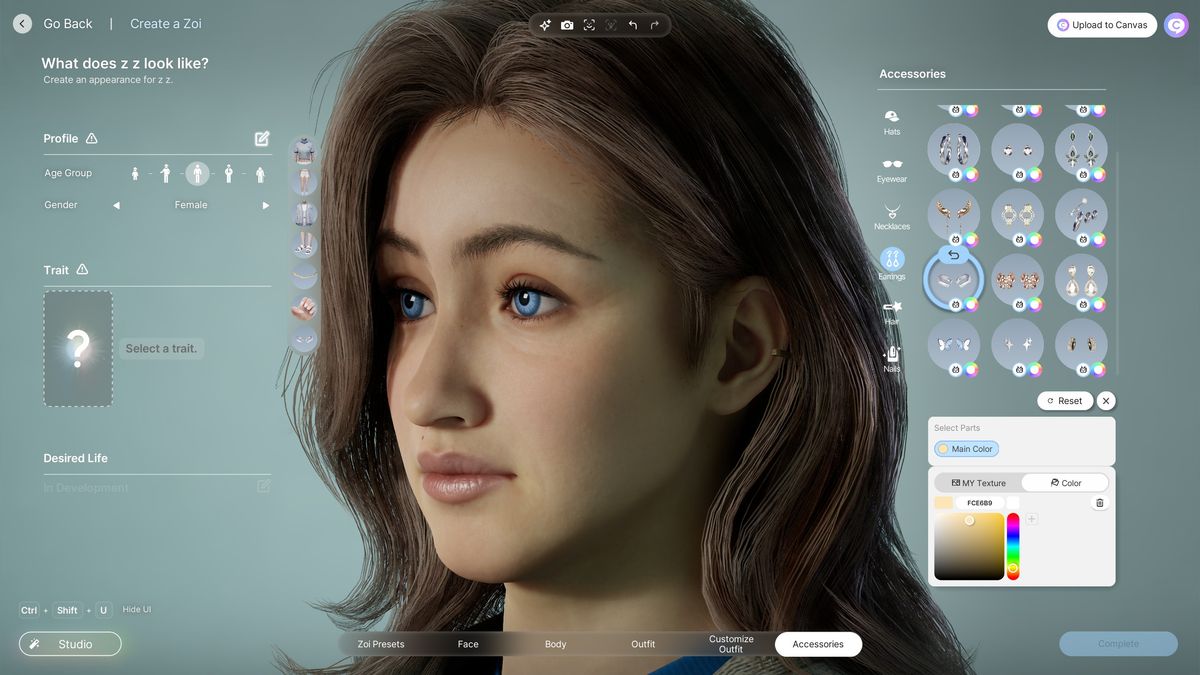Click the right arrow beside Female gender
Image resolution: width=1200 pixels, height=675 pixels.
266,204
